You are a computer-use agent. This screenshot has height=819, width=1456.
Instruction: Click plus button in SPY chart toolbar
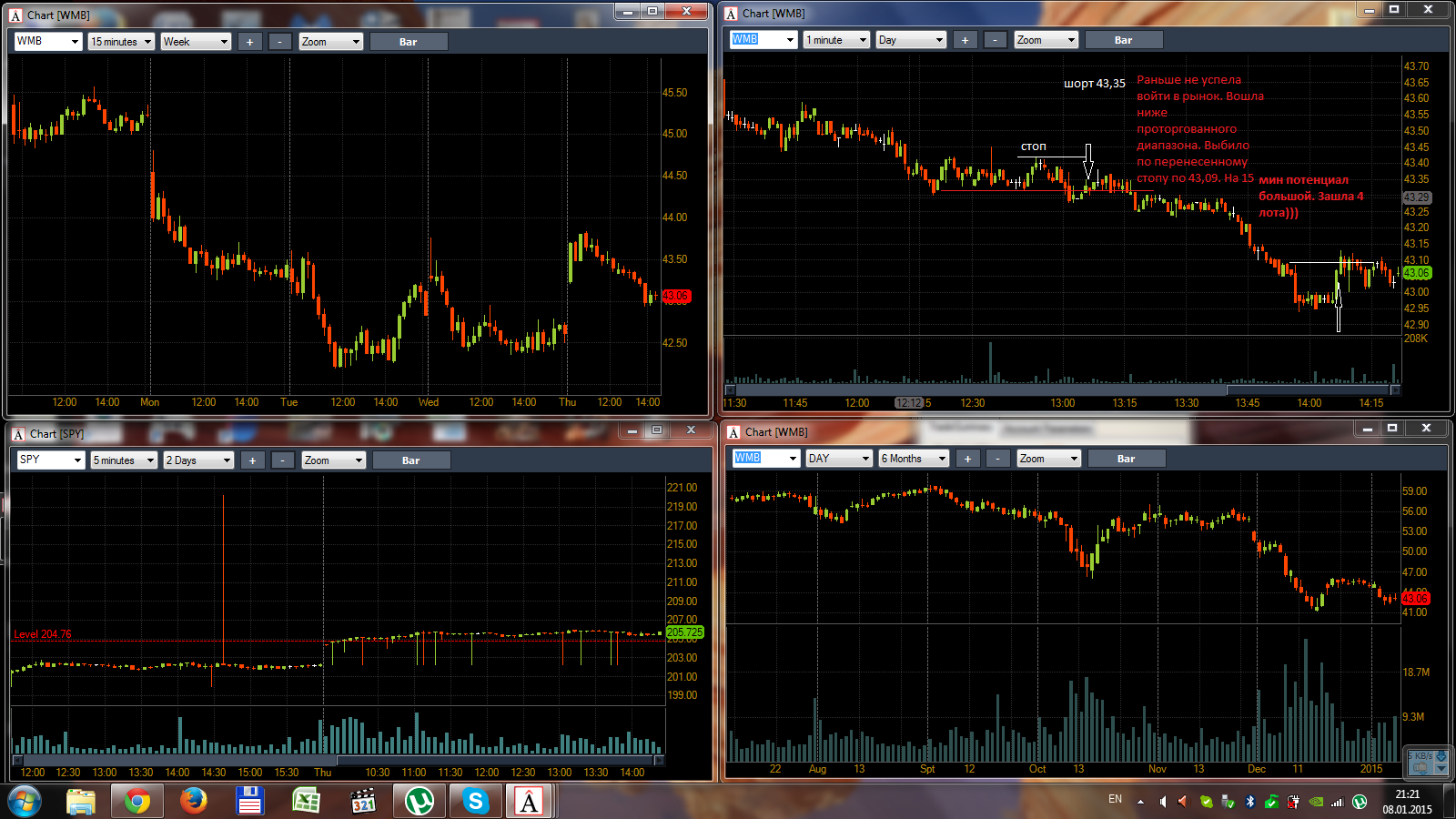[253, 460]
